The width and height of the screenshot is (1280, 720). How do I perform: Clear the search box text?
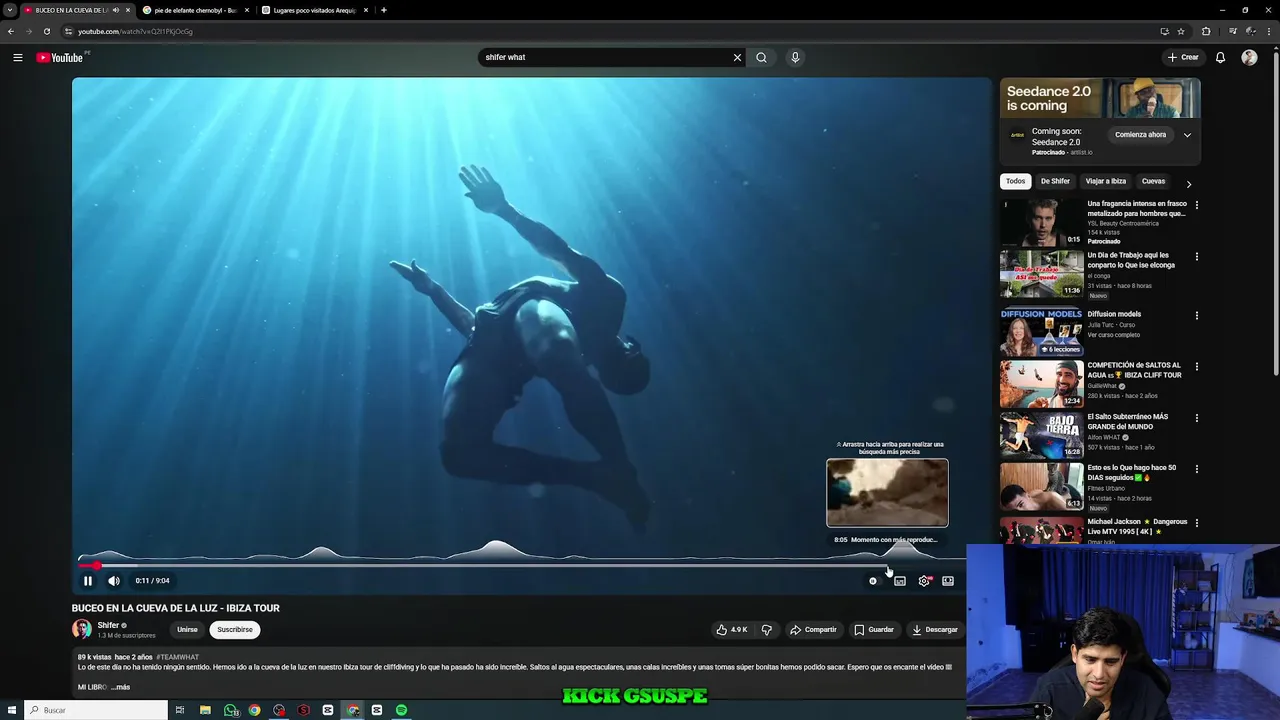pyautogui.click(x=737, y=57)
